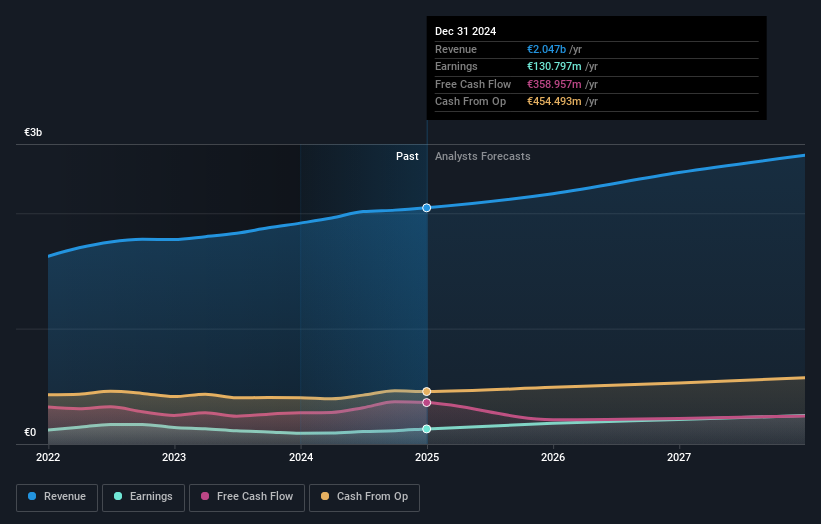Click the €130.797m earnings value in tooltip
The height and width of the screenshot is (524, 821).
pyautogui.click(x=554, y=66)
